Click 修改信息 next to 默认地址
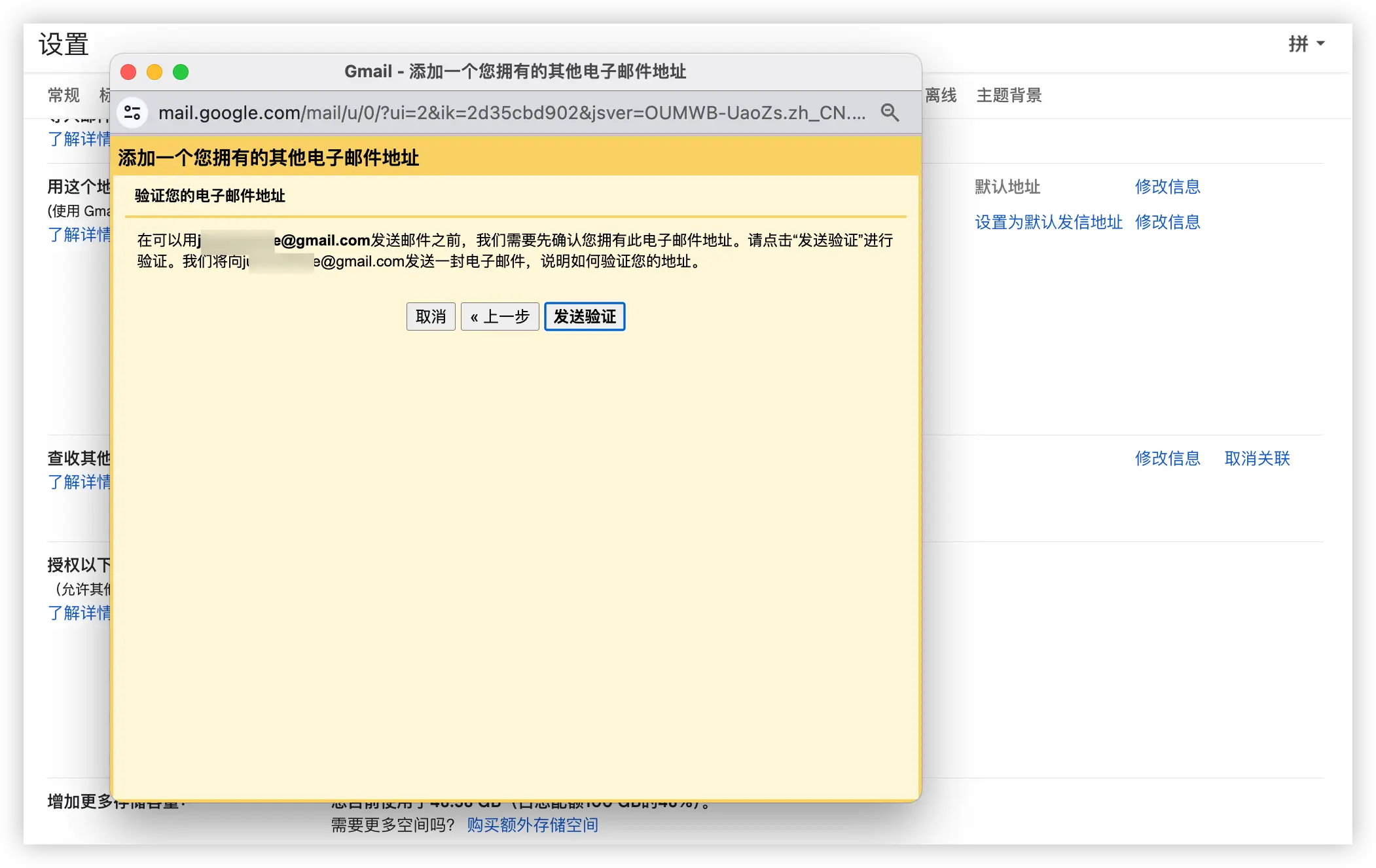Screen dimensions: 1376x868 coord(1168,187)
